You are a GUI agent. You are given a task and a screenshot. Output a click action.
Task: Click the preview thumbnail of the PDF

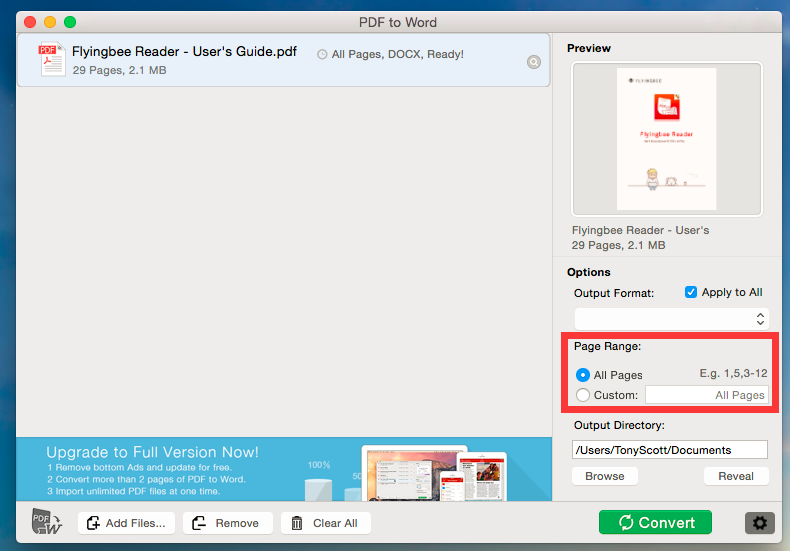[x=667, y=139]
